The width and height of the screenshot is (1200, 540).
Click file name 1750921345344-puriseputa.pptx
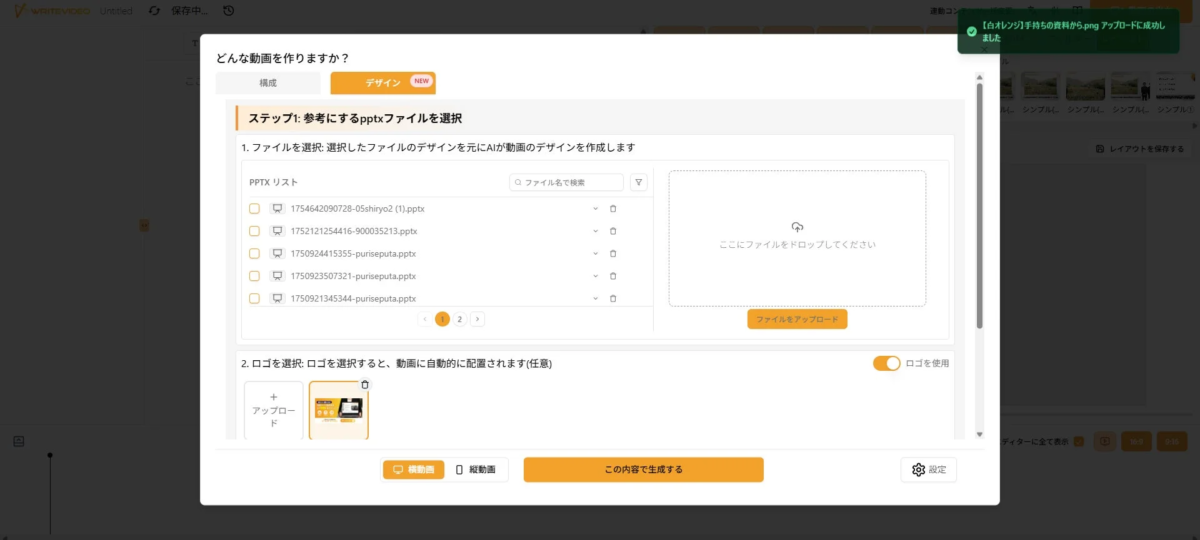click(x=353, y=298)
